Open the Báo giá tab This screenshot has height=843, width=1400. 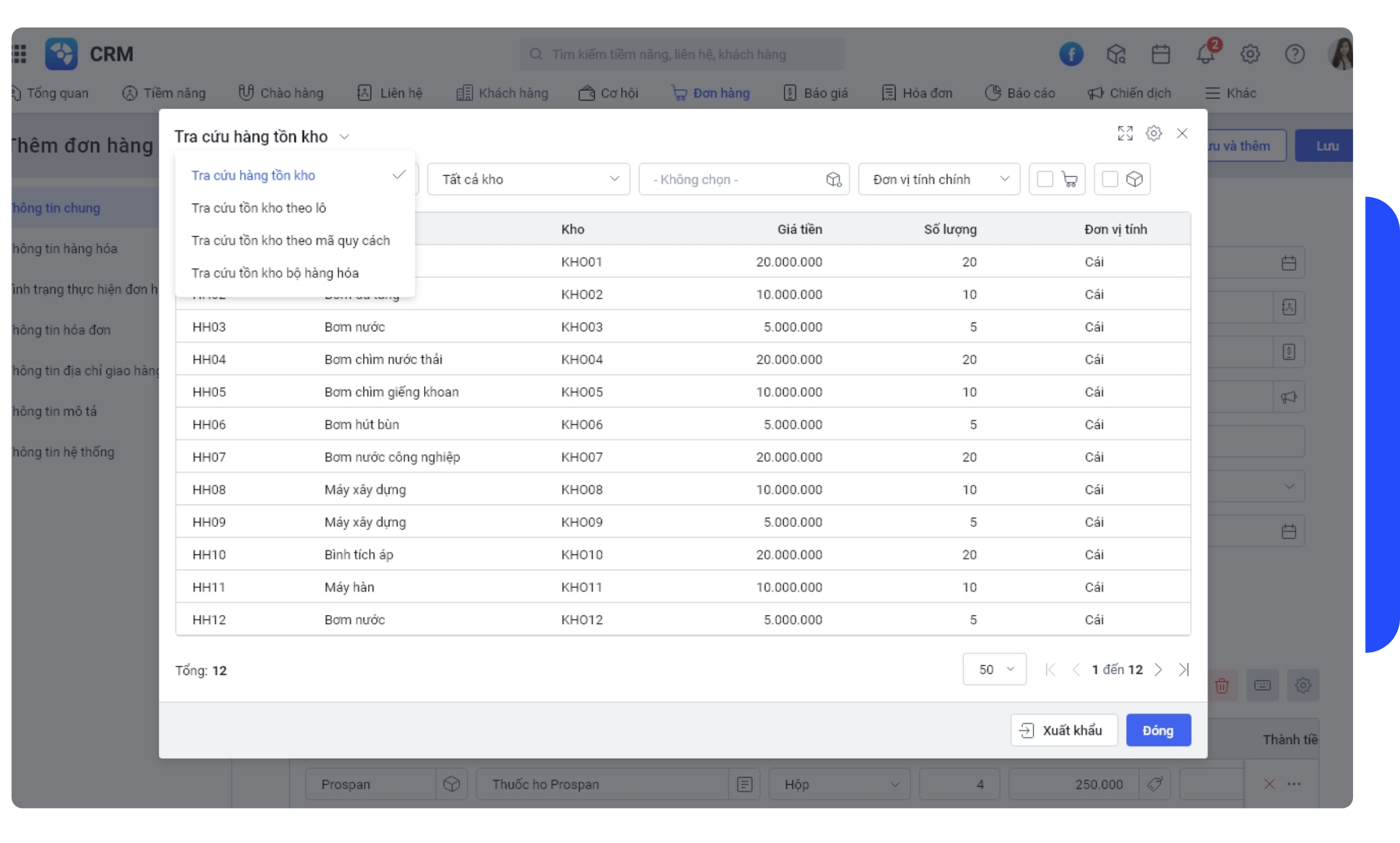pyautogui.click(x=815, y=93)
